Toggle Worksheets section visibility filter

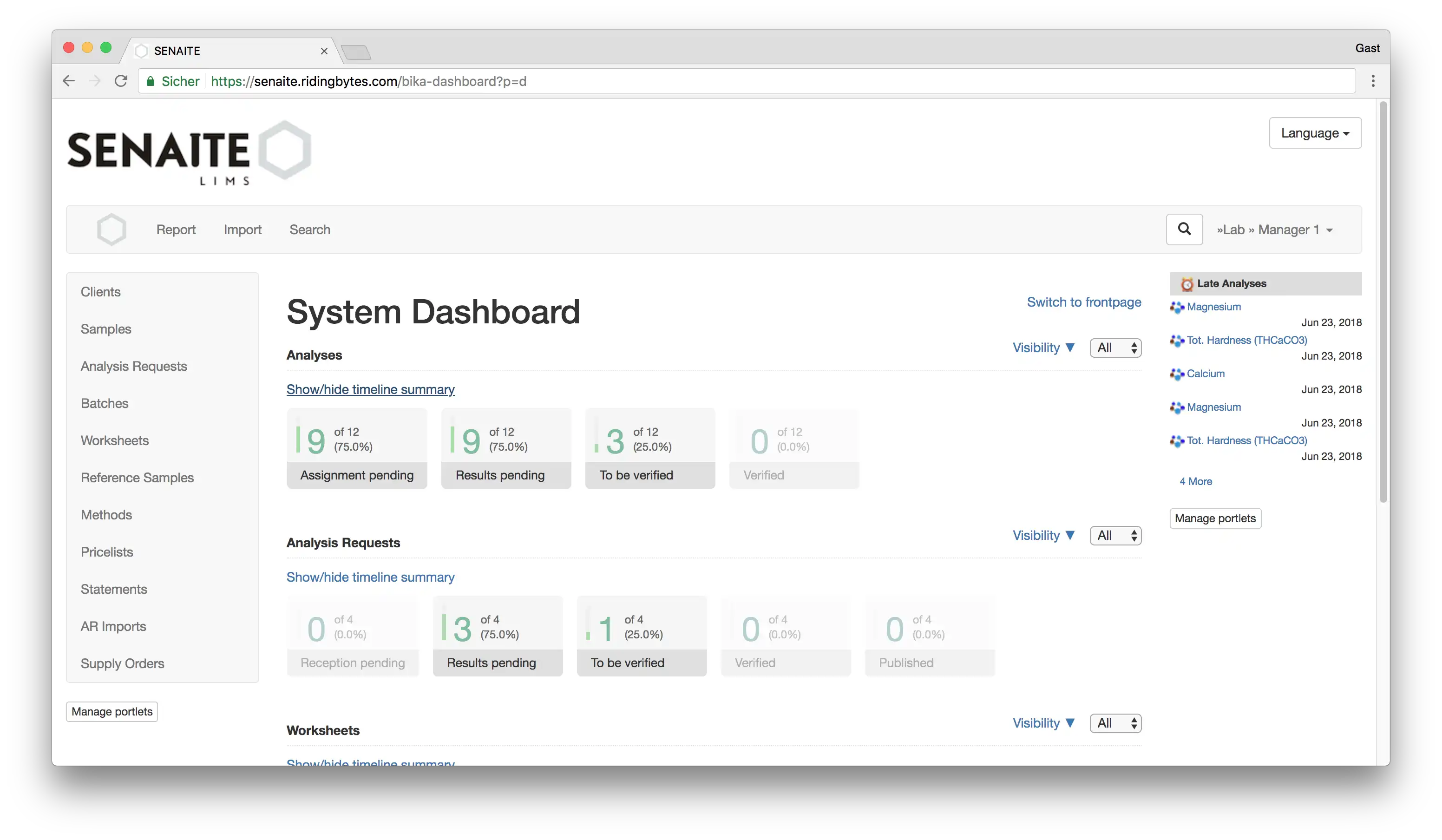[1044, 722]
